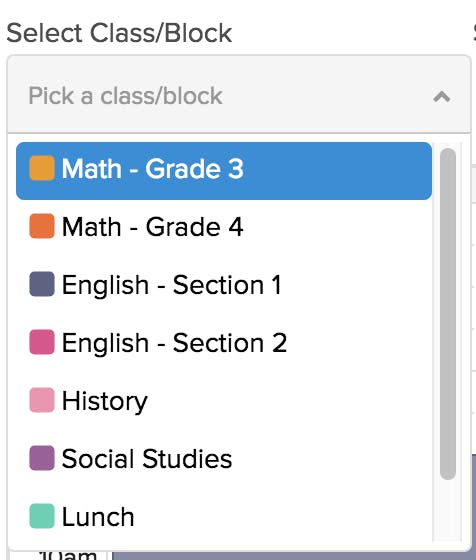Pick the Lunch block option
Screen dimensions: 476x560
224,516
